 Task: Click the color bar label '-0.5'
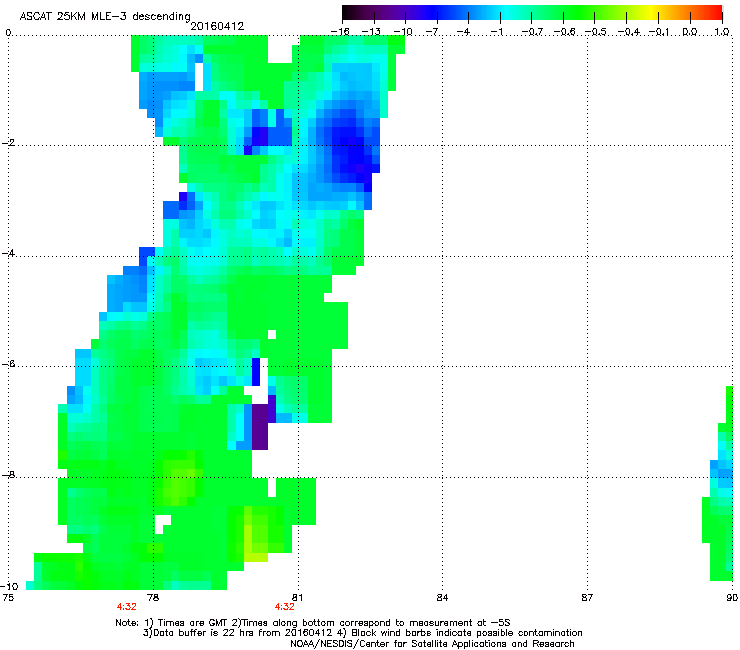coord(595,32)
